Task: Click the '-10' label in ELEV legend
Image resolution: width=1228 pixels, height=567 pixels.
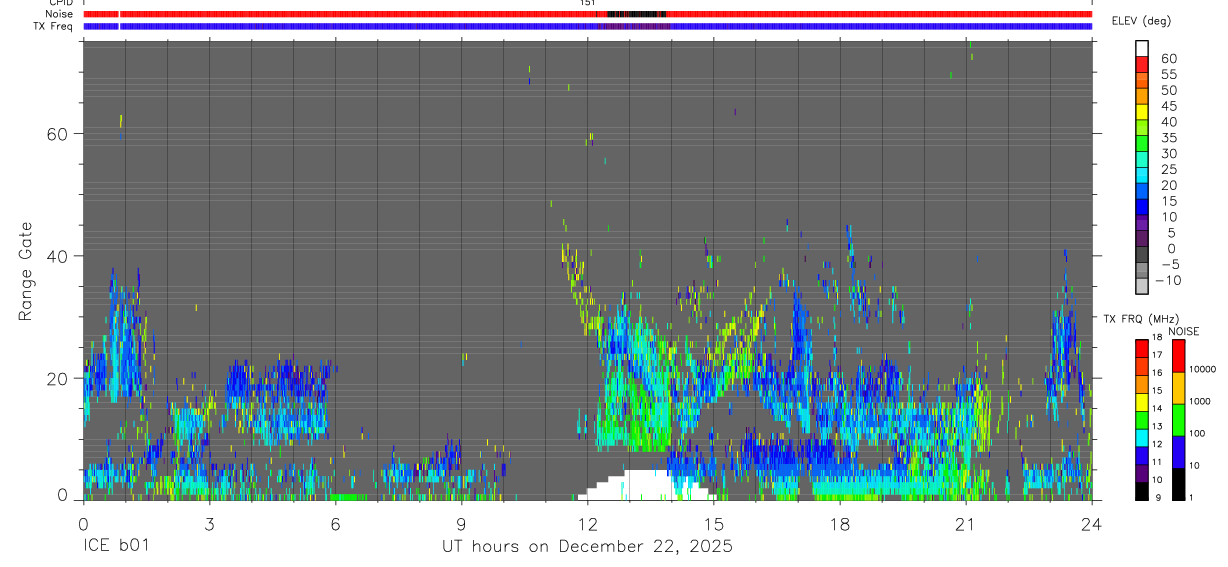Action: (x=1167, y=280)
